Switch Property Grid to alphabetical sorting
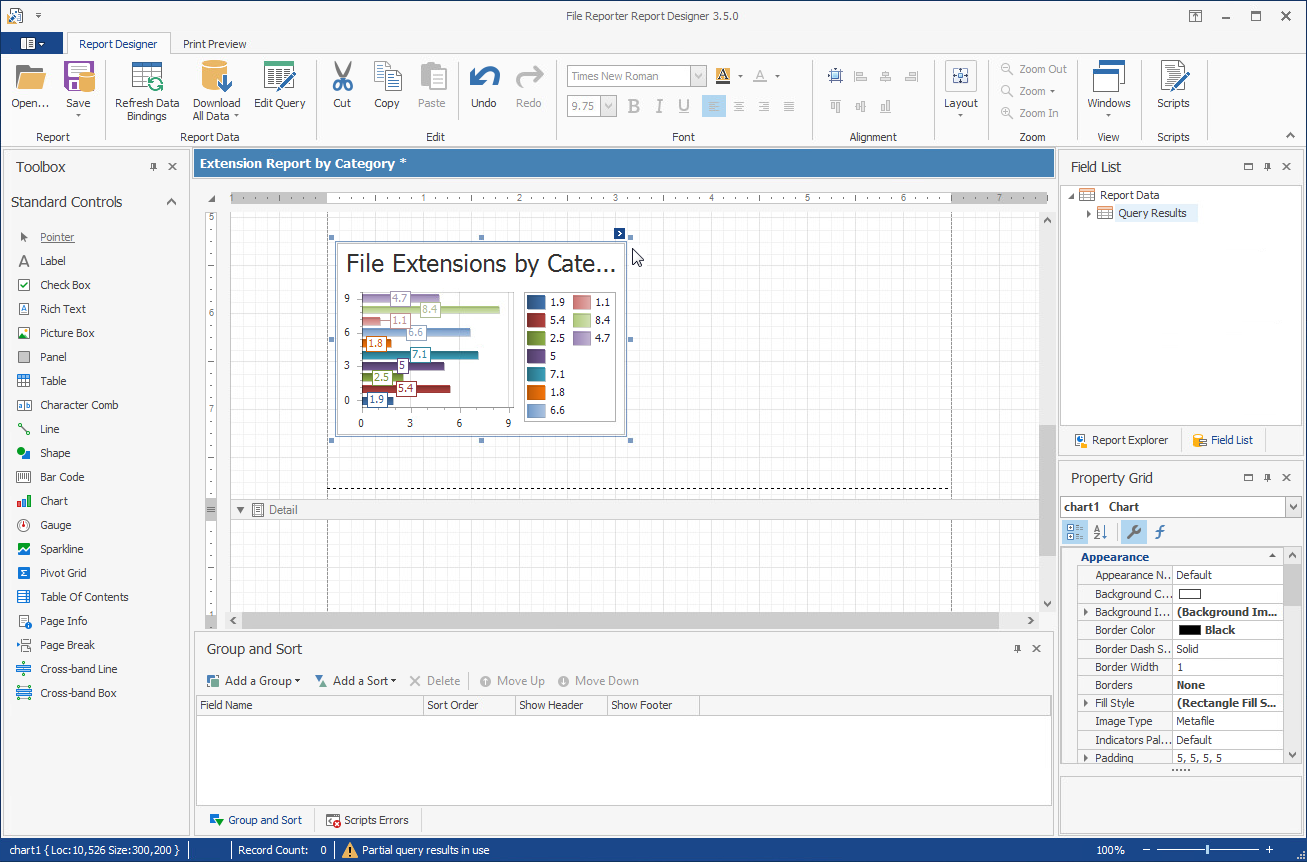This screenshot has width=1307, height=862. 1100,532
